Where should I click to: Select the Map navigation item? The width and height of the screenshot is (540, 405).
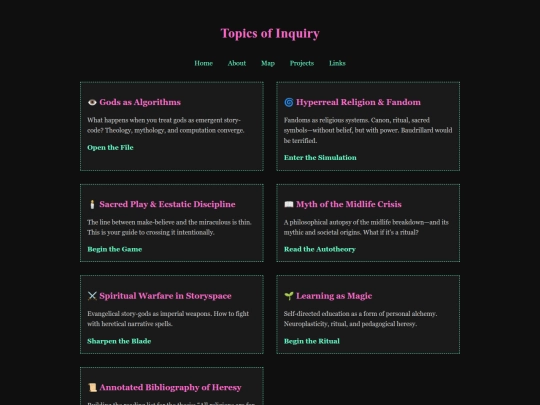coord(268,63)
